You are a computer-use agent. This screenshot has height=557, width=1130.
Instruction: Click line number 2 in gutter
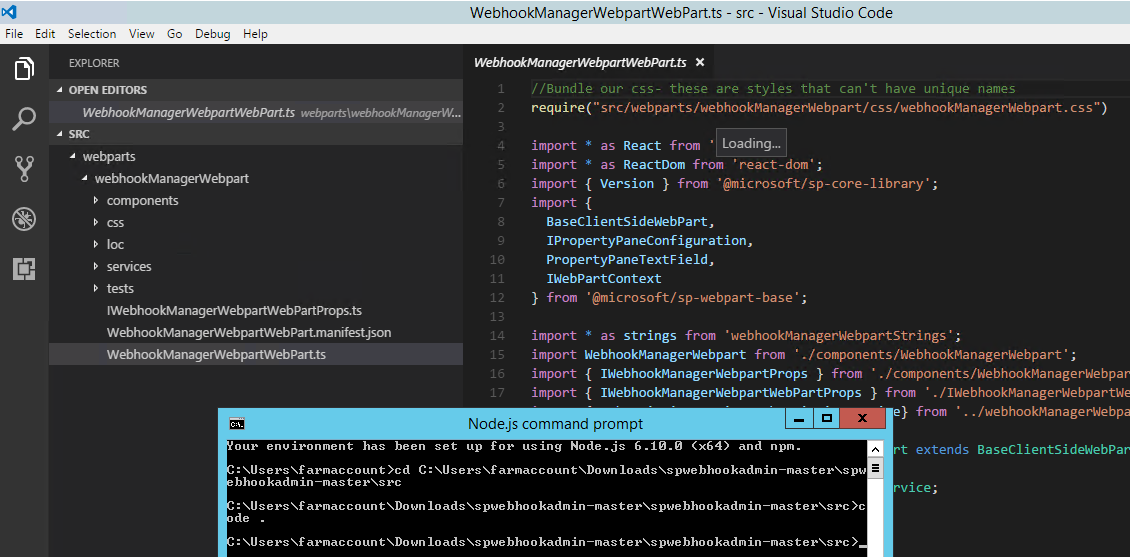501,107
